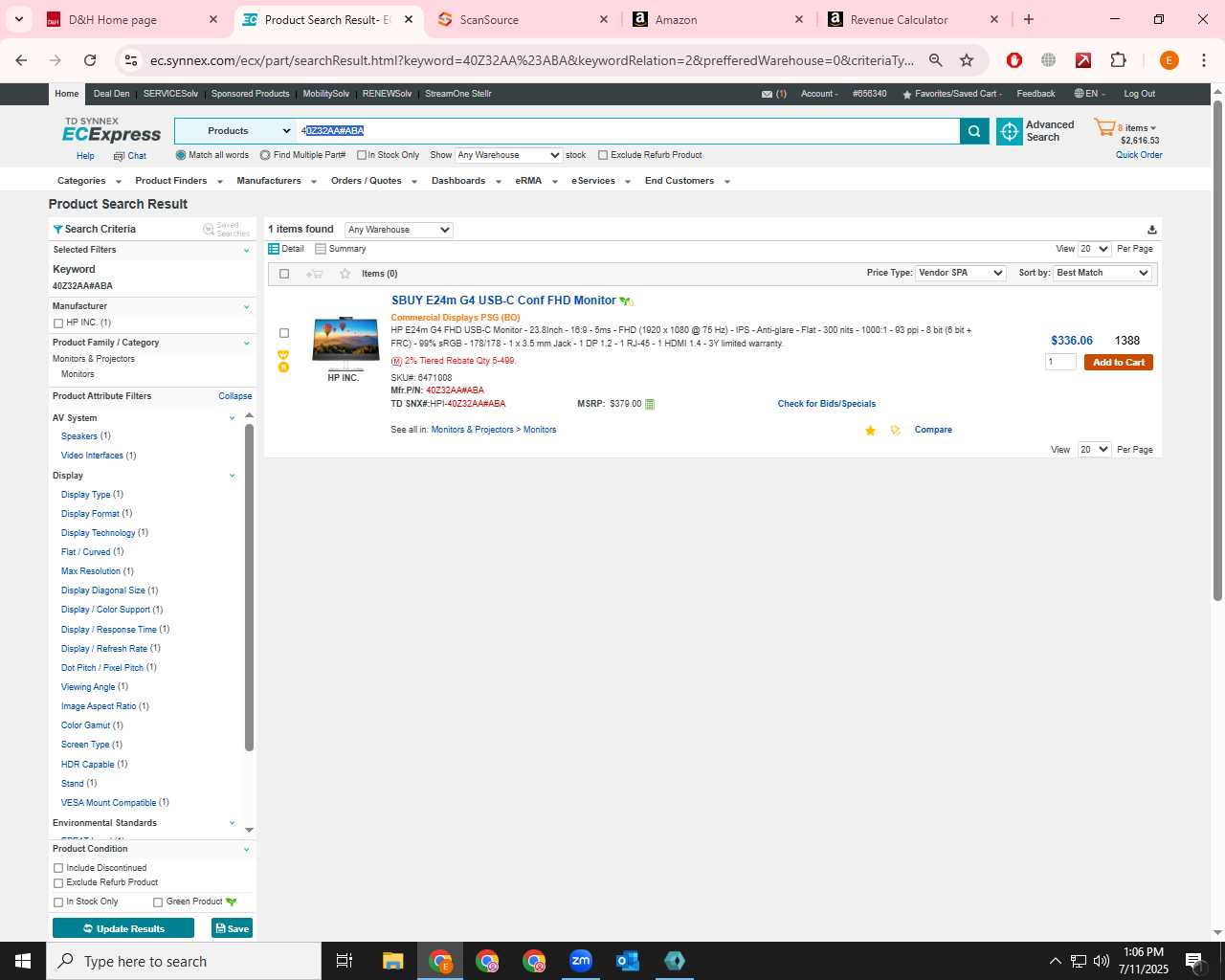The width and height of the screenshot is (1225, 980).
Task: Click the magnifier search button
Action: (974, 131)
